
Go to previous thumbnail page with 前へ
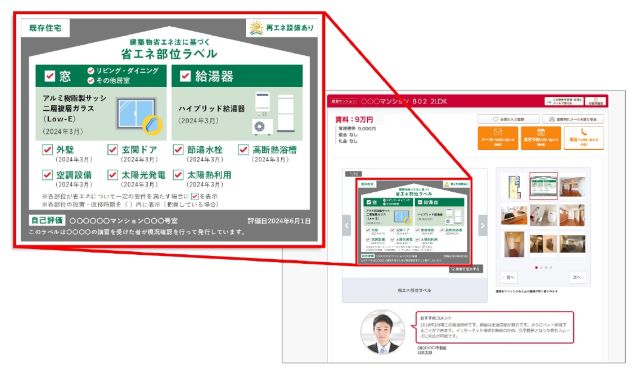509,277
